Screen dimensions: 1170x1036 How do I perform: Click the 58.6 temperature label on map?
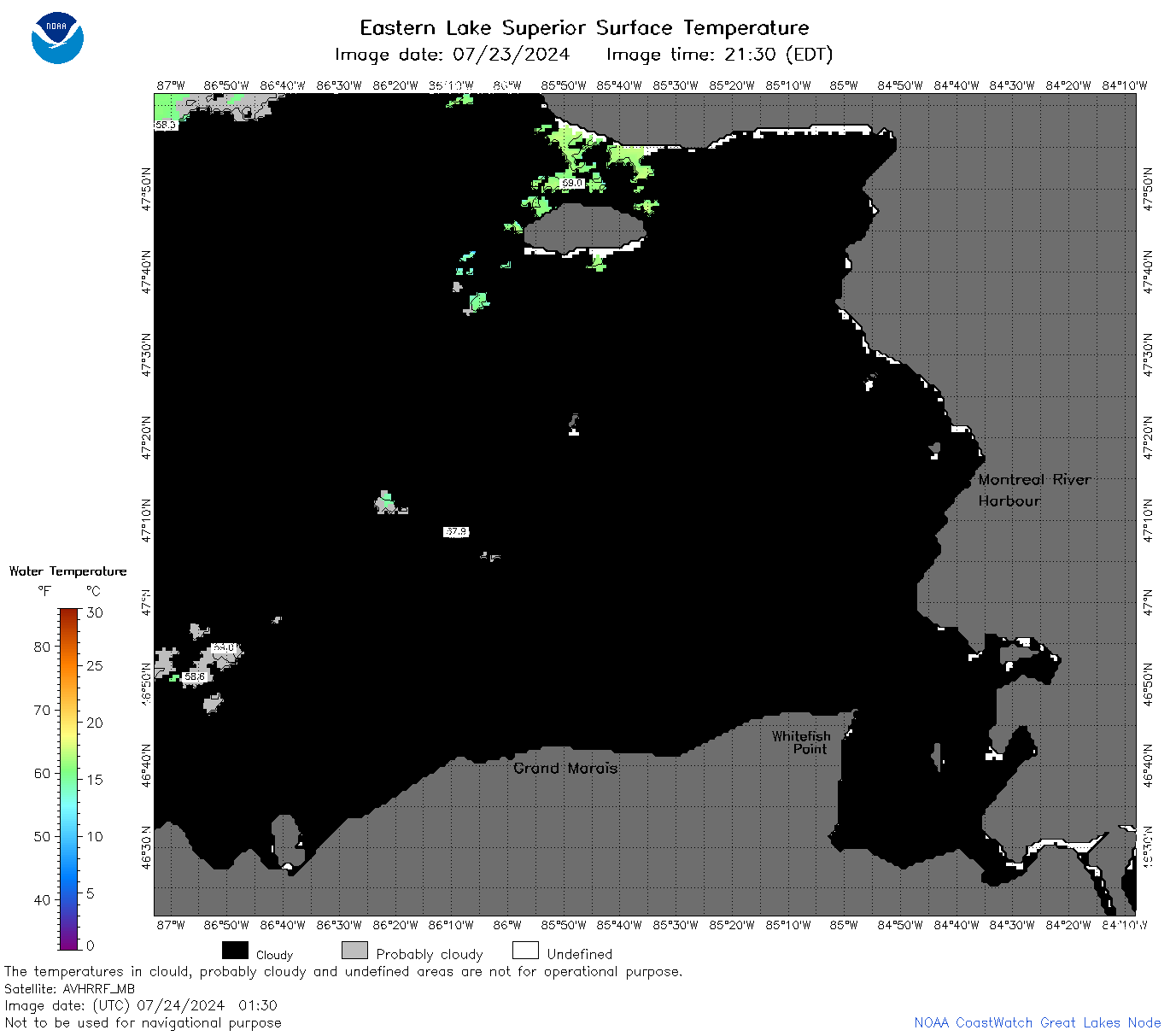click(195, 676)
